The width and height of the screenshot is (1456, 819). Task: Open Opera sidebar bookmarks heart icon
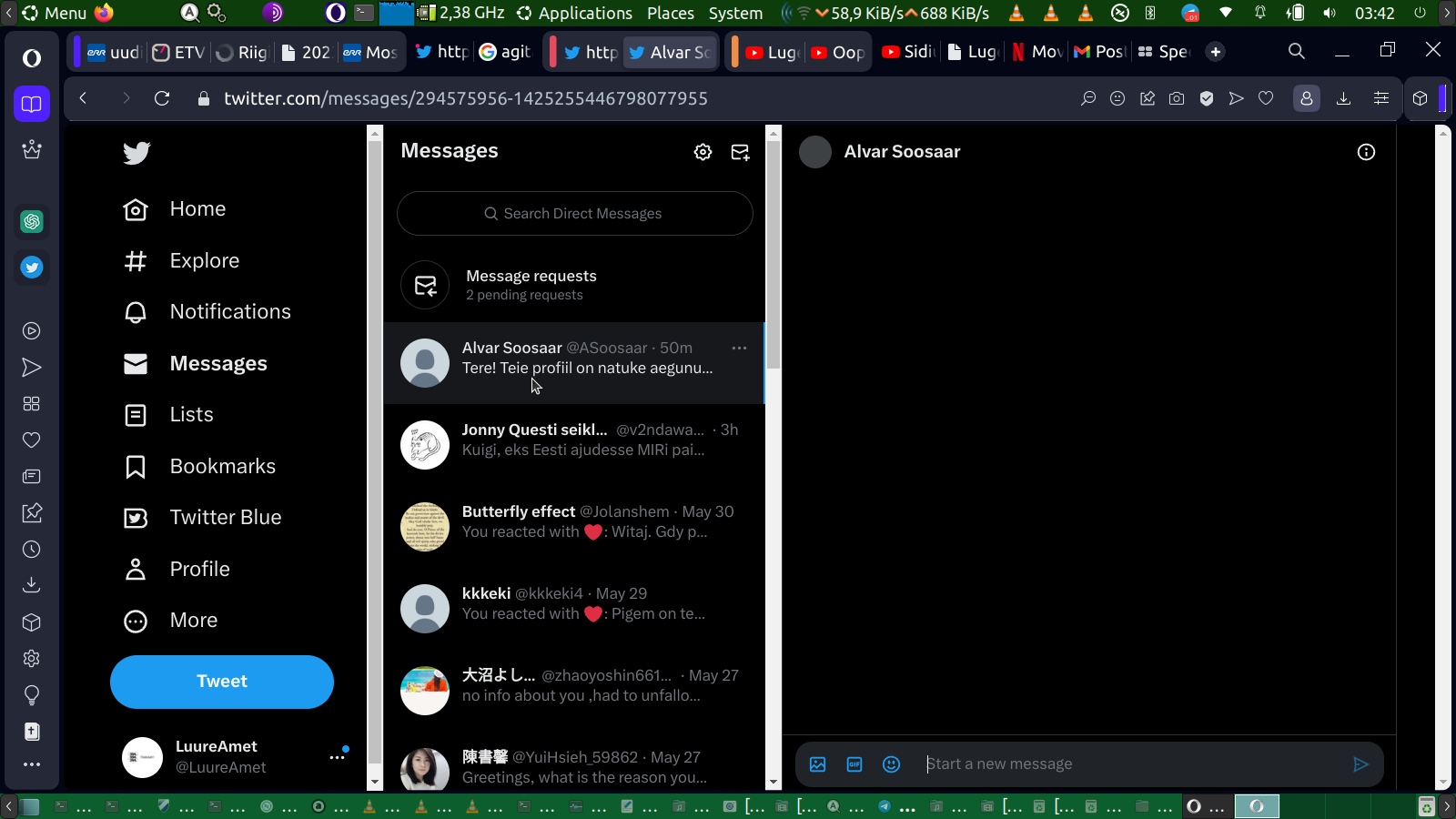coord(32,440)
